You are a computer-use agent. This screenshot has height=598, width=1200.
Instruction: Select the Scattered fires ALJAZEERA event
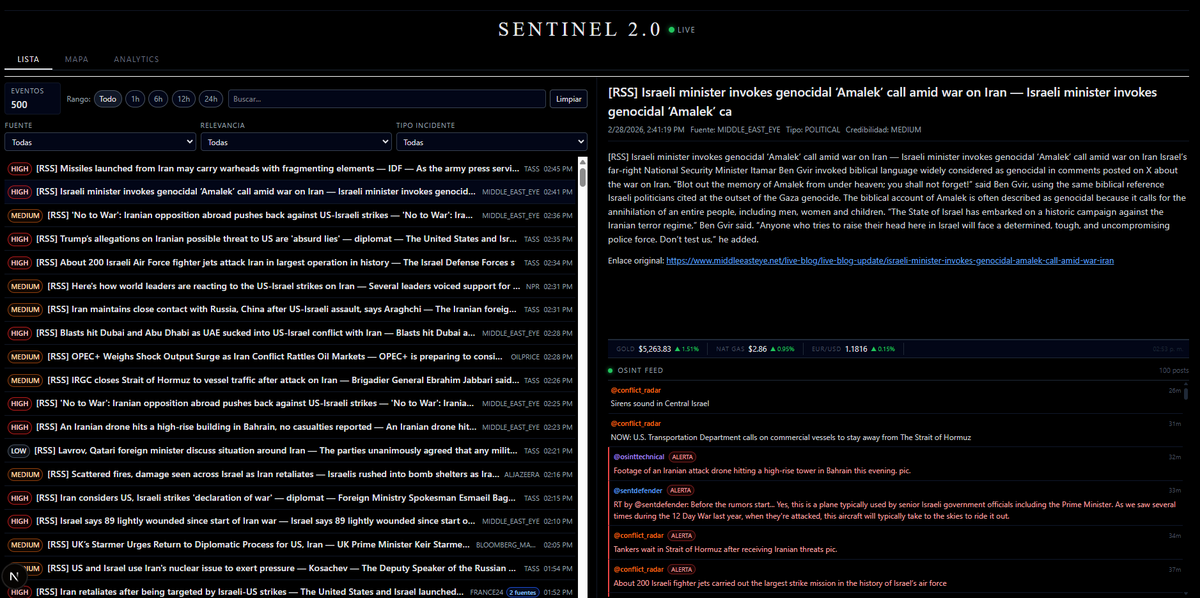[291, 474]
